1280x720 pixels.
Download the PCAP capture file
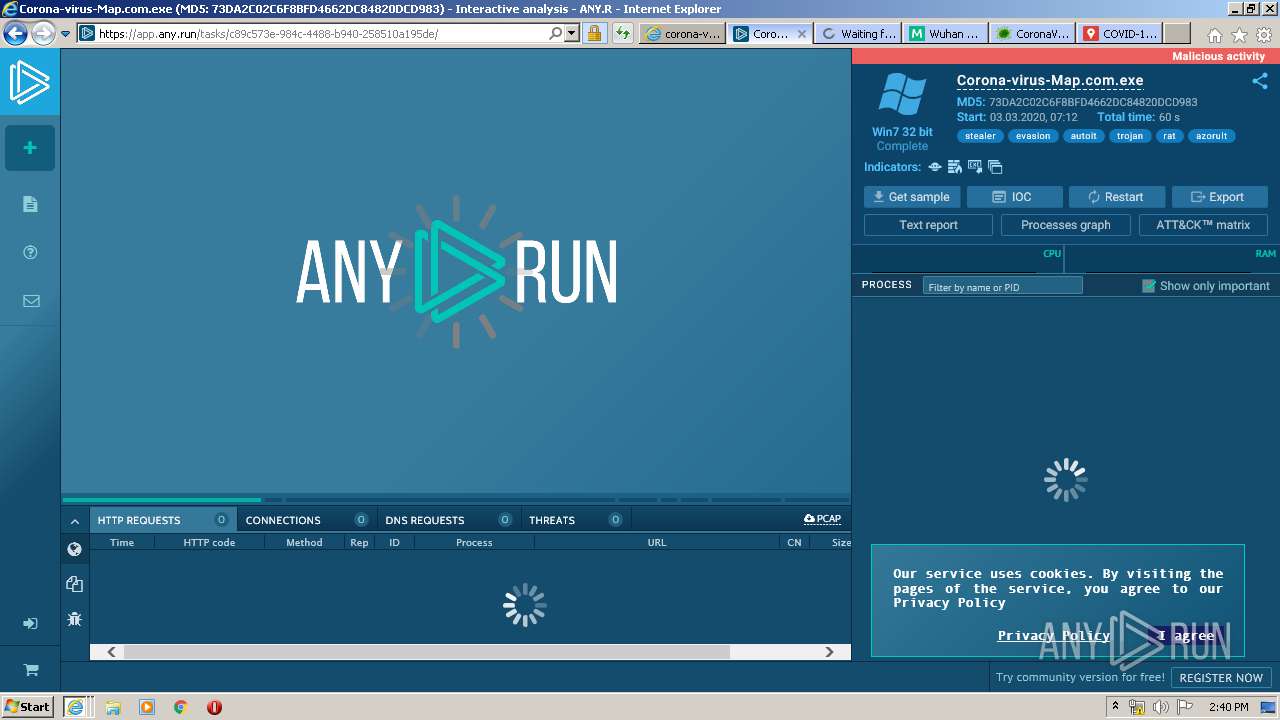coord(822,519)
